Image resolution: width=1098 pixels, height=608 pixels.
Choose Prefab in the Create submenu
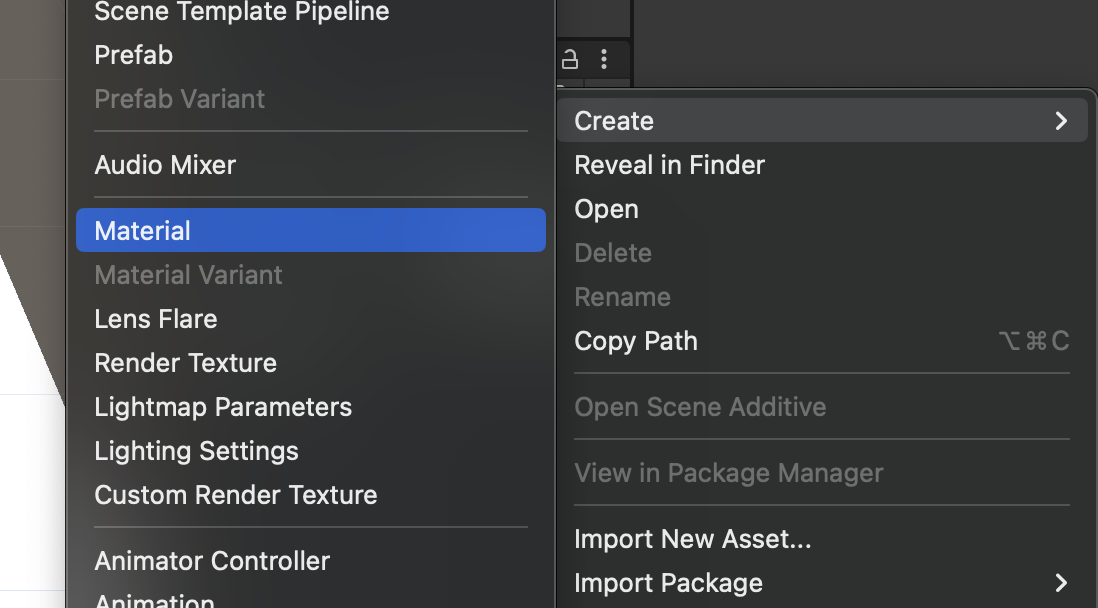click(134, 55)
